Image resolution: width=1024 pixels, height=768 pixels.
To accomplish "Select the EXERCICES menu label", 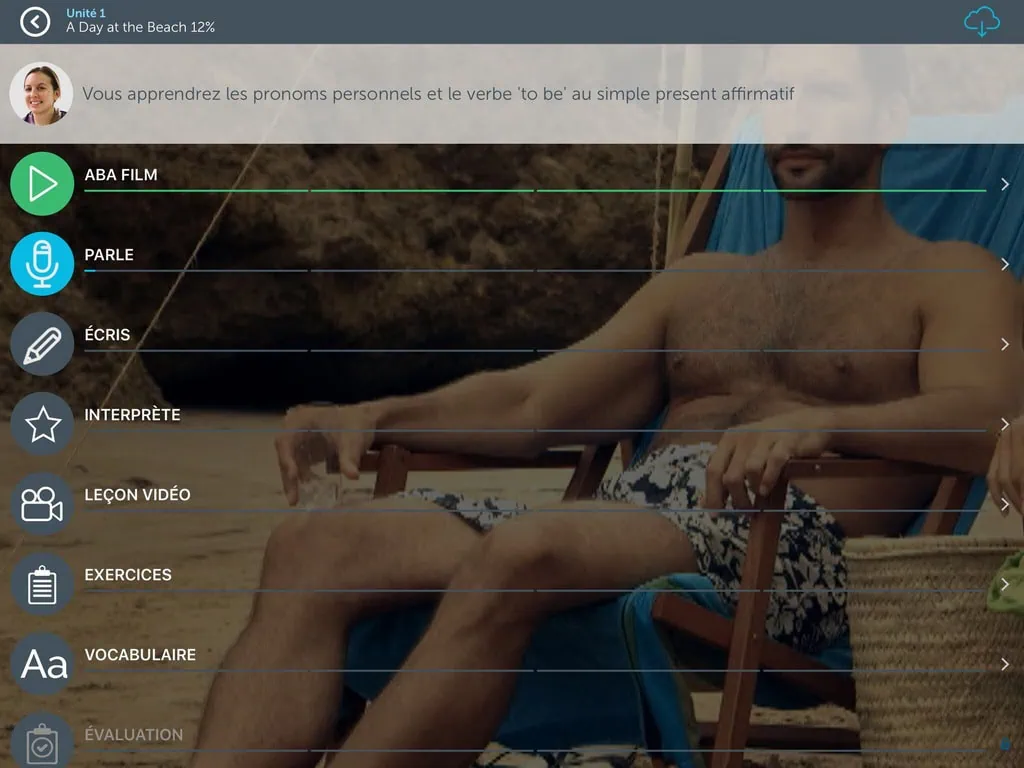I will (128, 575).
